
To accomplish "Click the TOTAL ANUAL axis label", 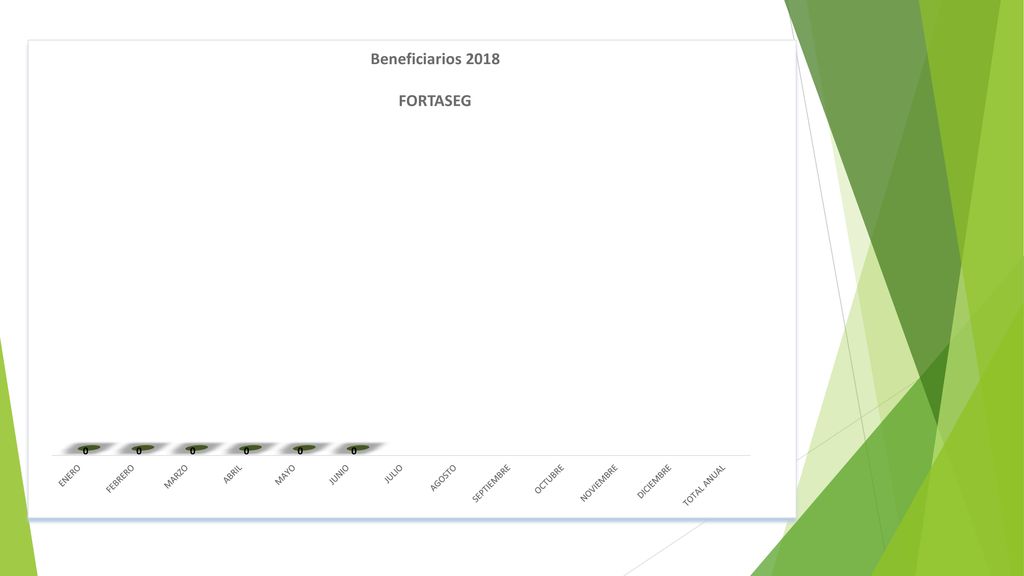I will click(x=703, y=485).
